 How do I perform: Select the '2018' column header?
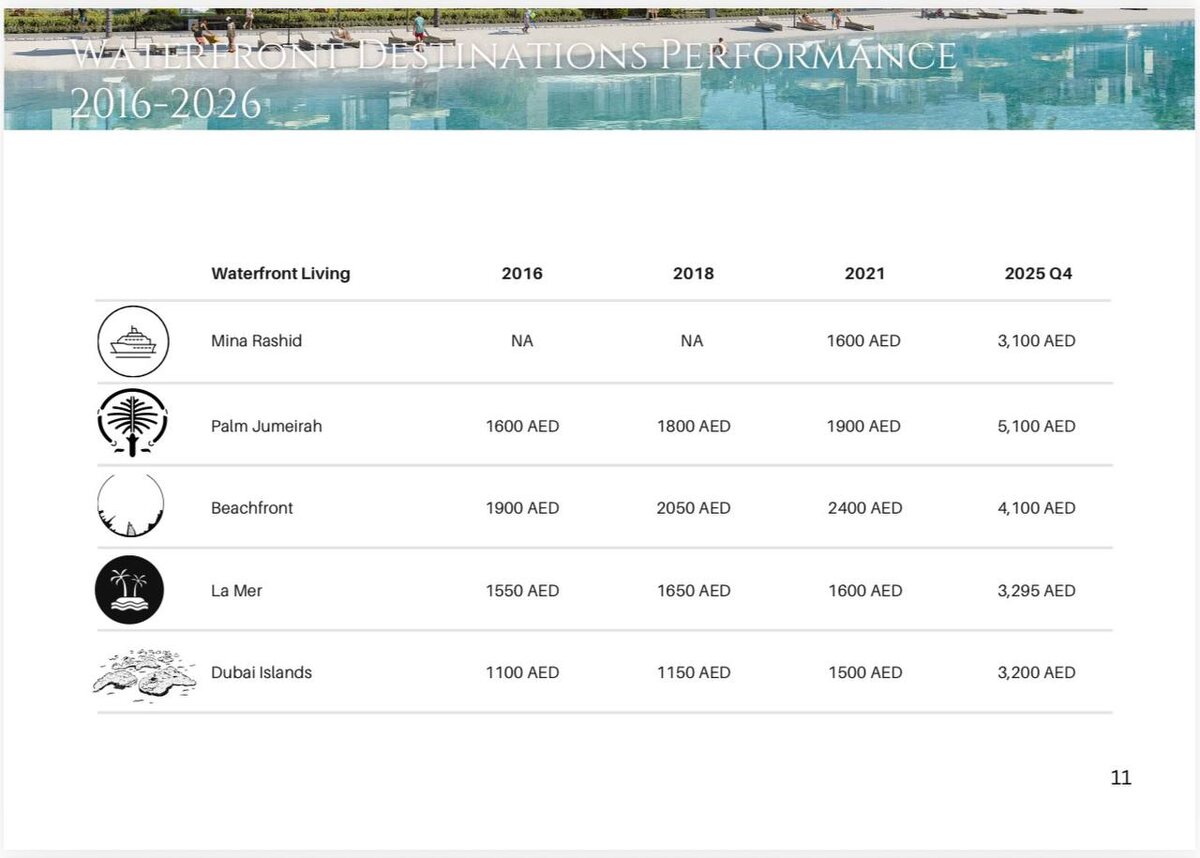[x=693, y=273]
